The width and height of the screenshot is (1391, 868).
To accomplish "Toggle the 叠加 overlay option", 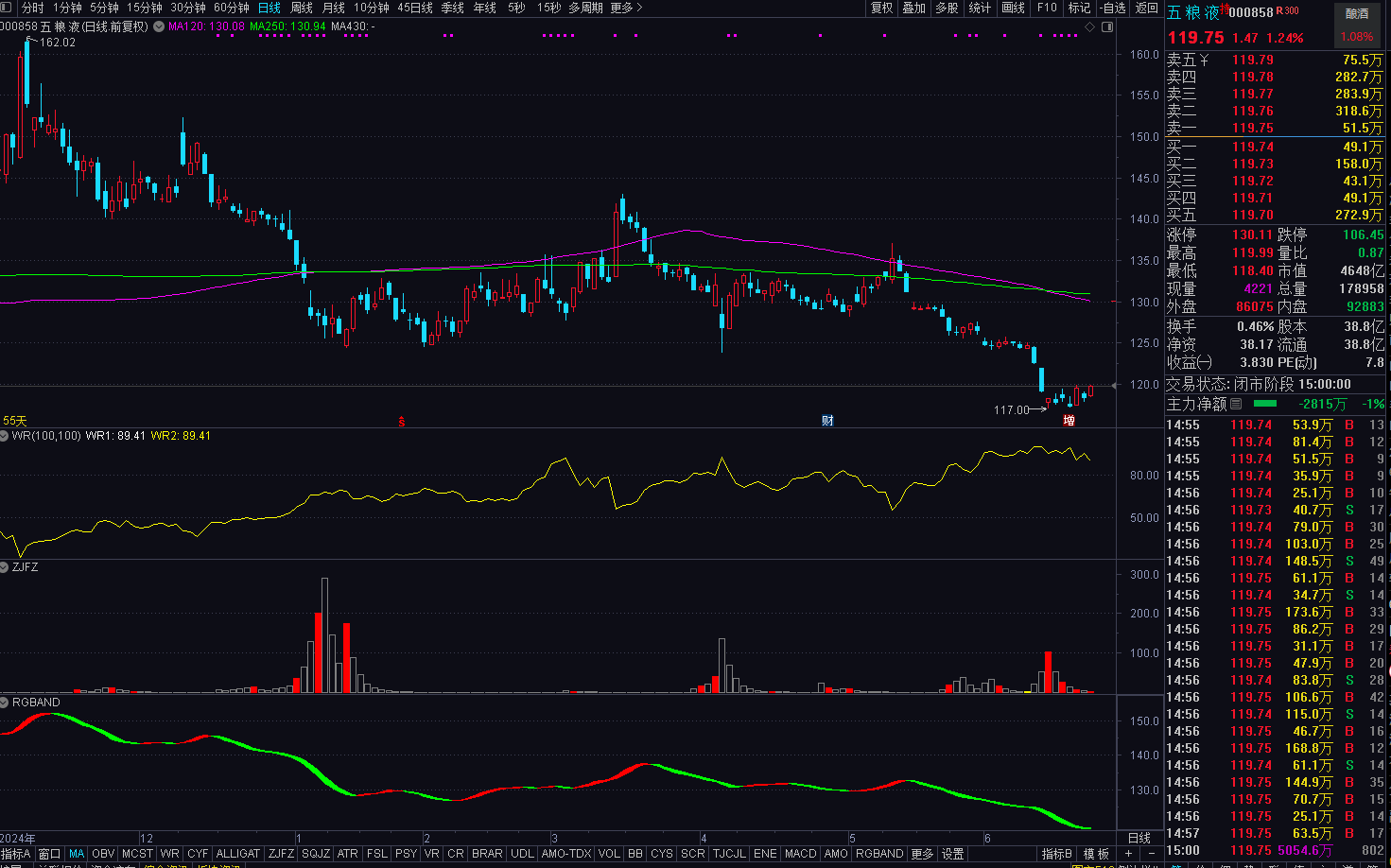I will (914, 8).
